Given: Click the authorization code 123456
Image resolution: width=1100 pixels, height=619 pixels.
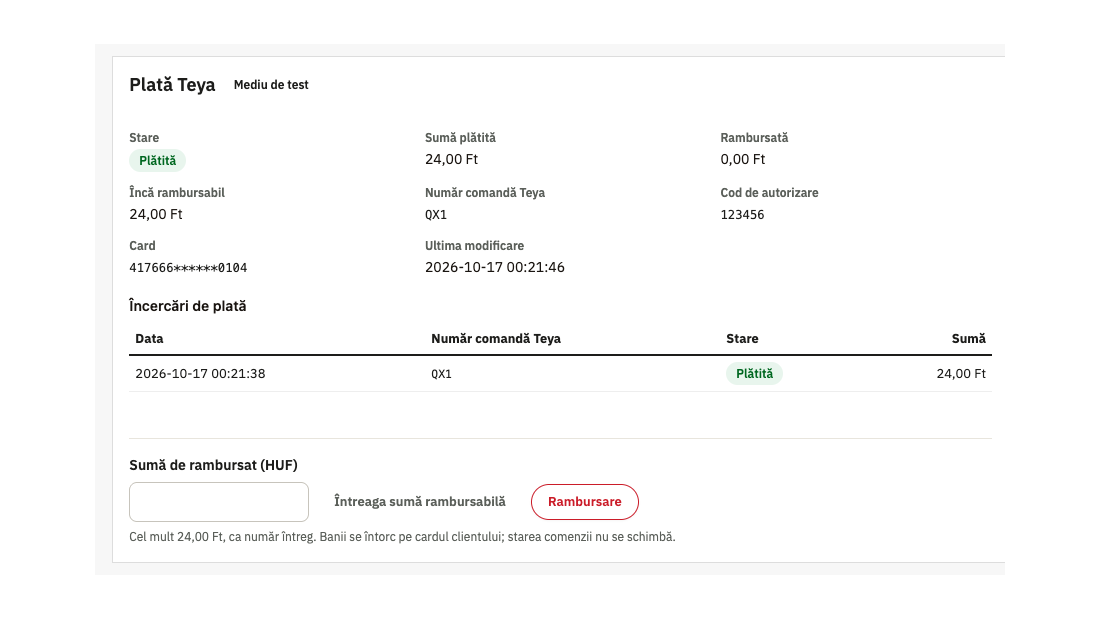Looking at the screenshot, I should [742, 215].
